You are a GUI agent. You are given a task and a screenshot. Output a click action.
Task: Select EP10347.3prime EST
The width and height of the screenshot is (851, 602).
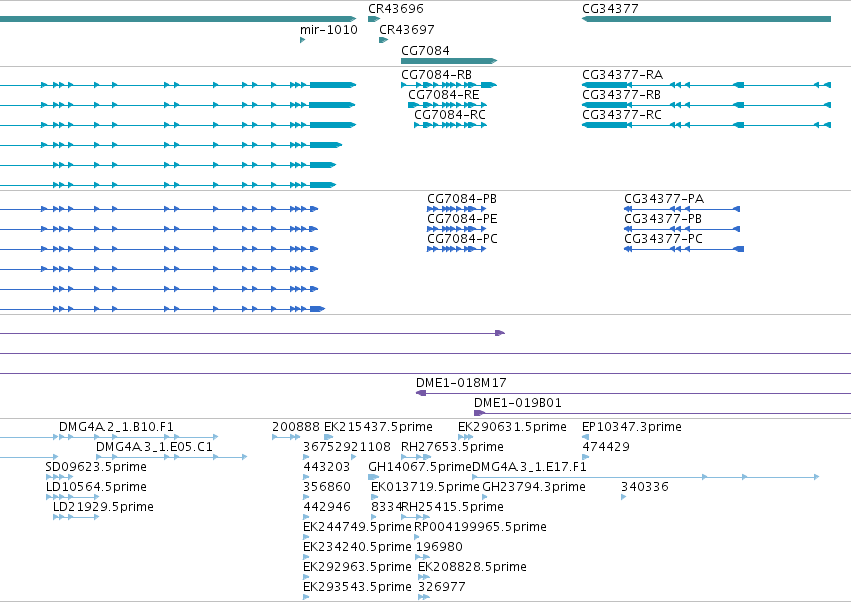(632, 427)
